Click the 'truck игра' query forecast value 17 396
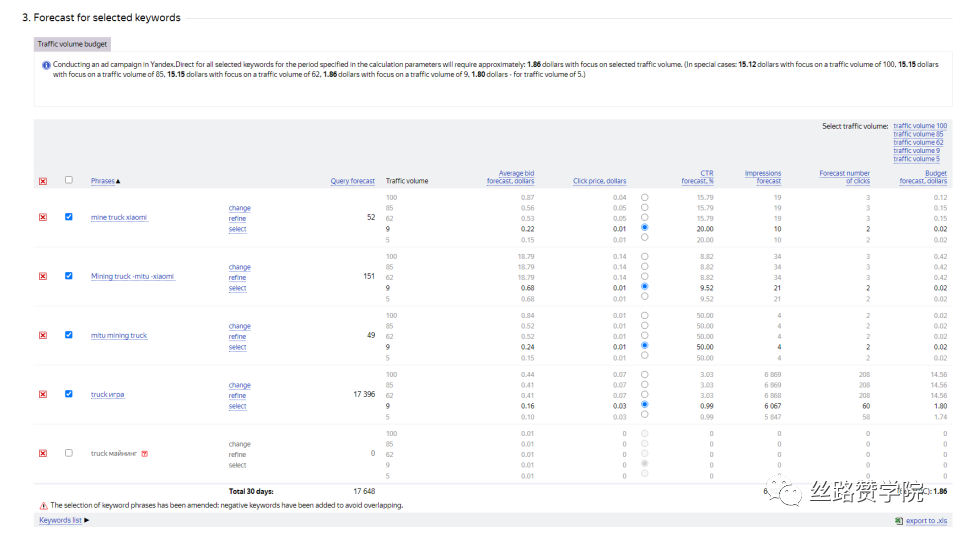This screenshot has height=533, width=954. (364, 394)
